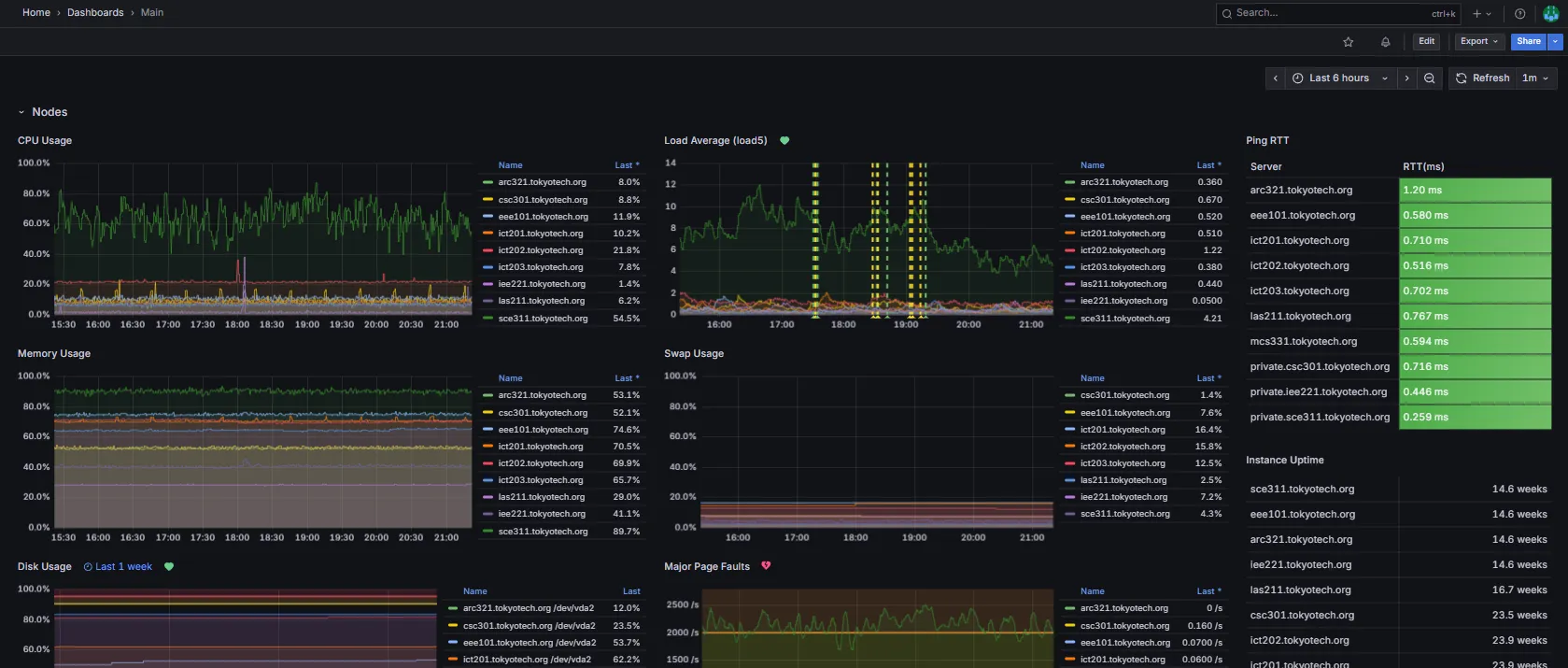Go to Home in breadcrumb

[36, 13]
